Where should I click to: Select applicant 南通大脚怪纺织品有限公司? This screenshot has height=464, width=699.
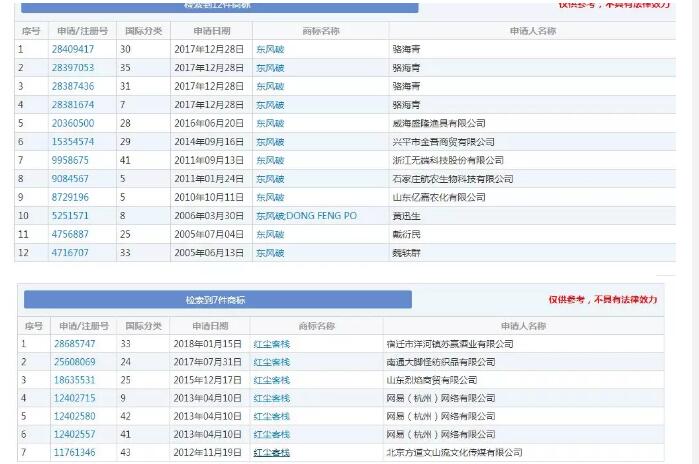coord(440,362)
